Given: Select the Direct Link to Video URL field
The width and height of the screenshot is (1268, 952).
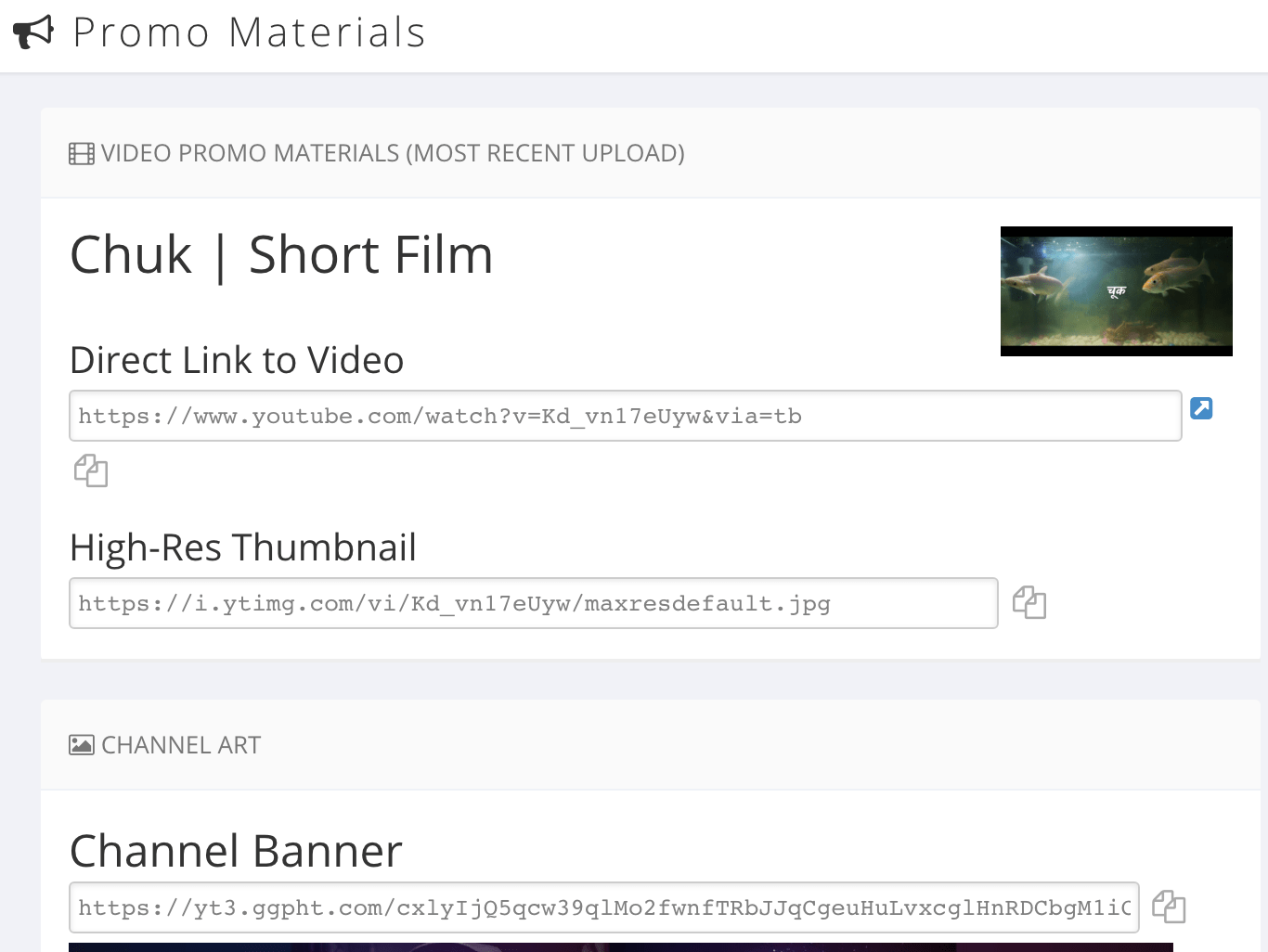Looking at the screenshot, I should click(625, 416).
